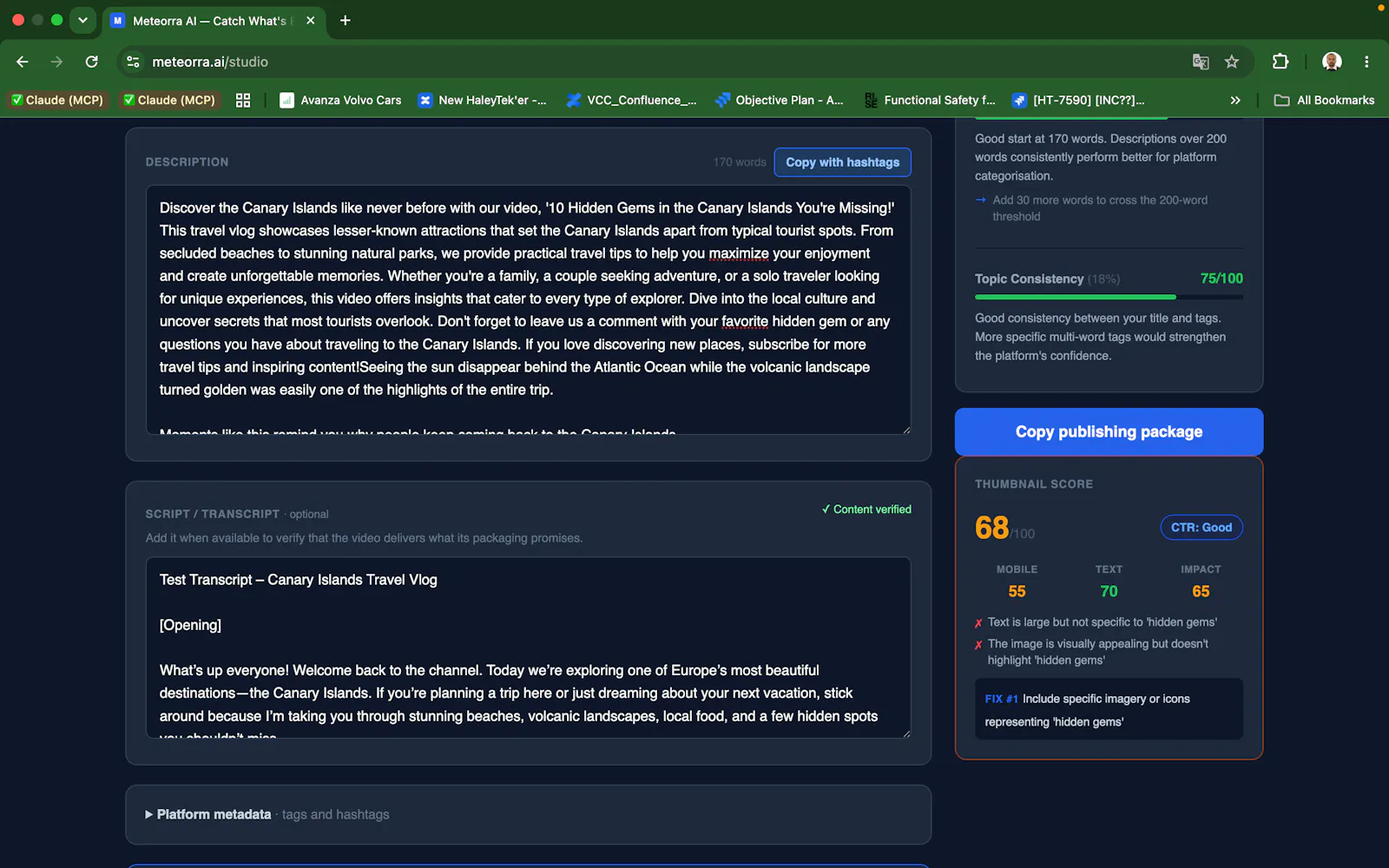
Task: Click the Transcript textarea resize handle
Action: point(905,733)
